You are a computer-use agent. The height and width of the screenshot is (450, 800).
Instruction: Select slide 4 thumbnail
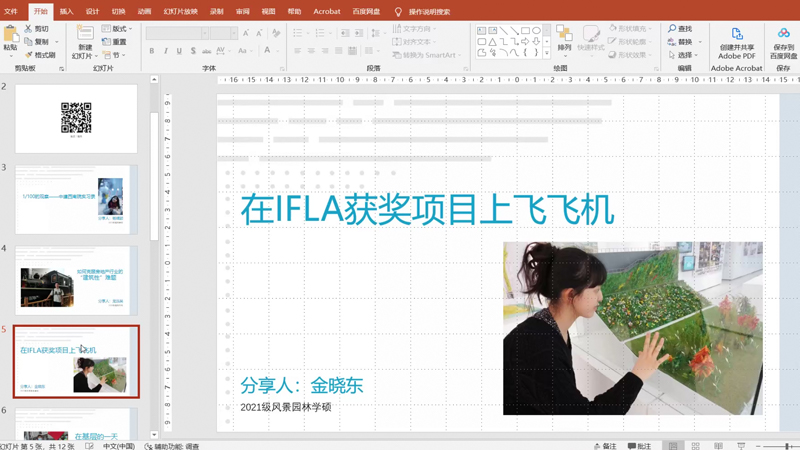pyautogui.click(x=76, y=281)
